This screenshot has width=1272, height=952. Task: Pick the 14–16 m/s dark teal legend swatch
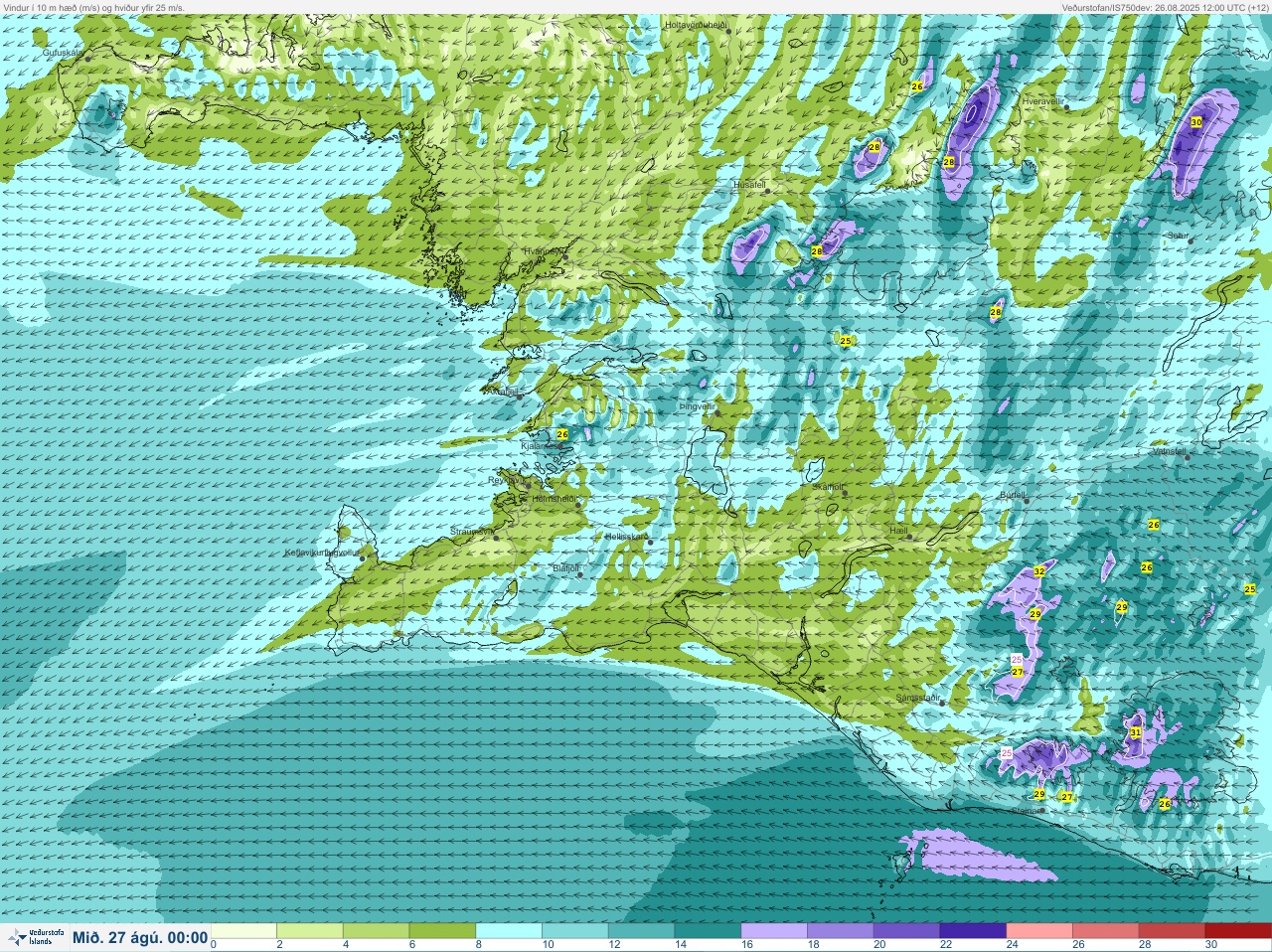[708, 931]
